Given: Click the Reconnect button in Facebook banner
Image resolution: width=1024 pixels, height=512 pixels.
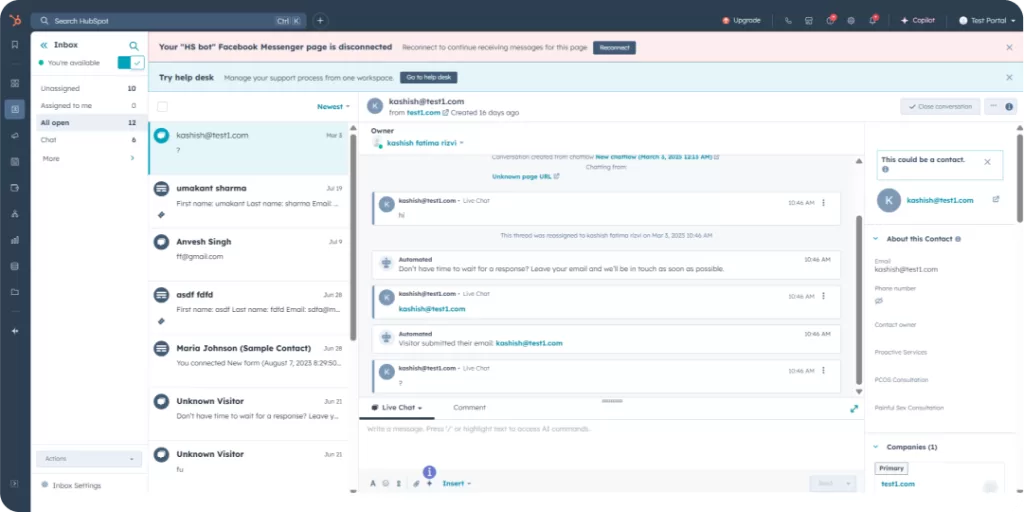Looking at the screenshot, I should (614, 48).
